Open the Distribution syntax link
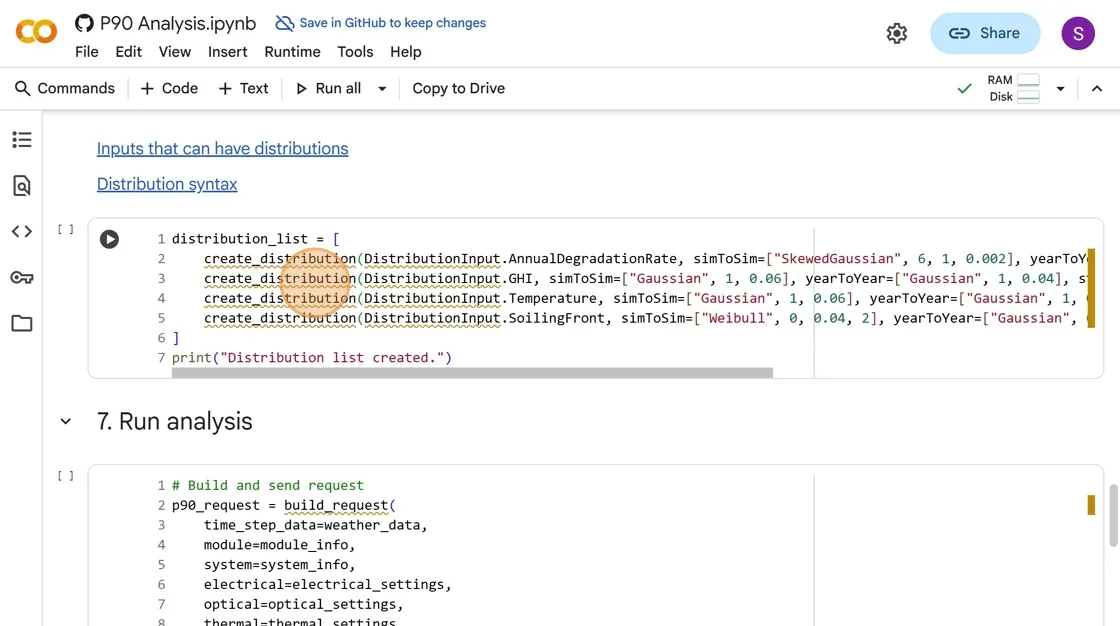Image resolution: width=1120 pixels, height=626 pixels. 167,184
